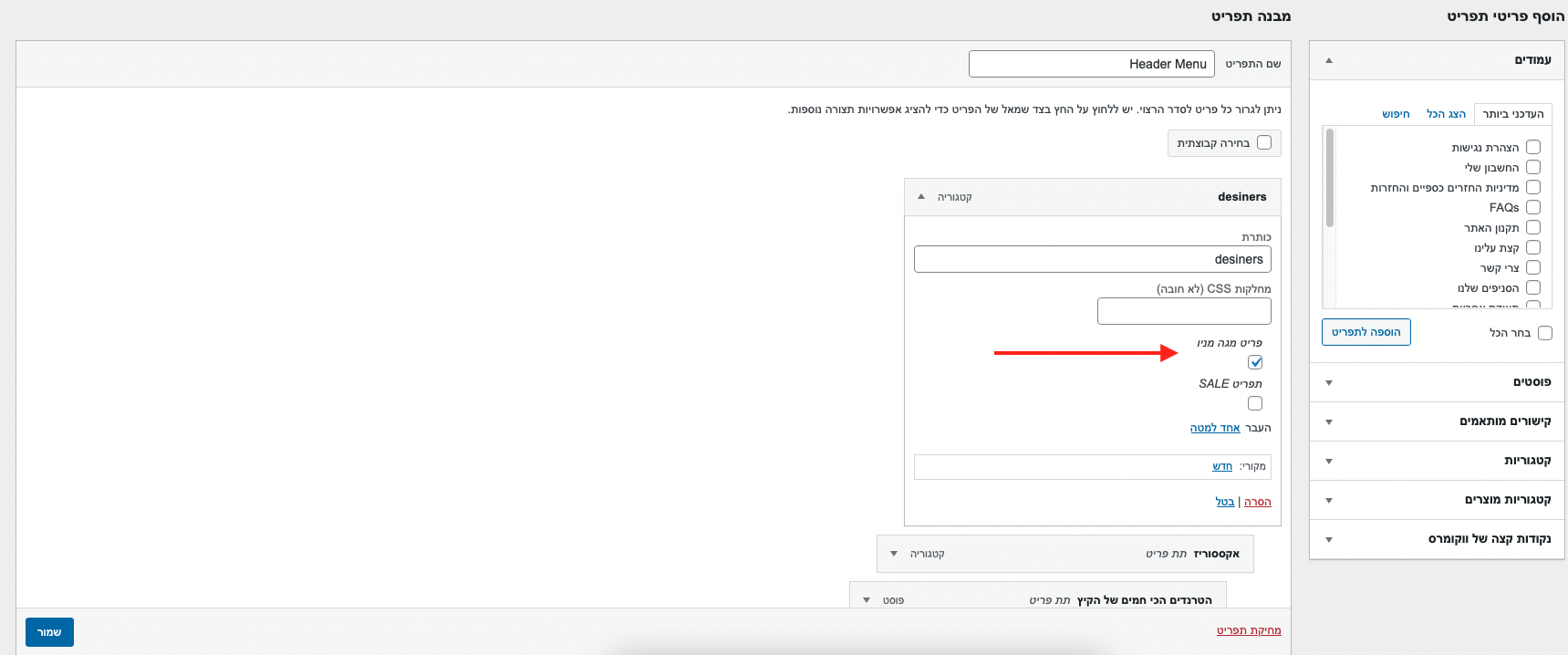Viewport: 1568px width, 655px height.
Task: Uncheck the פריט מגה מניו checkbox
Action: coord(1255,362)
